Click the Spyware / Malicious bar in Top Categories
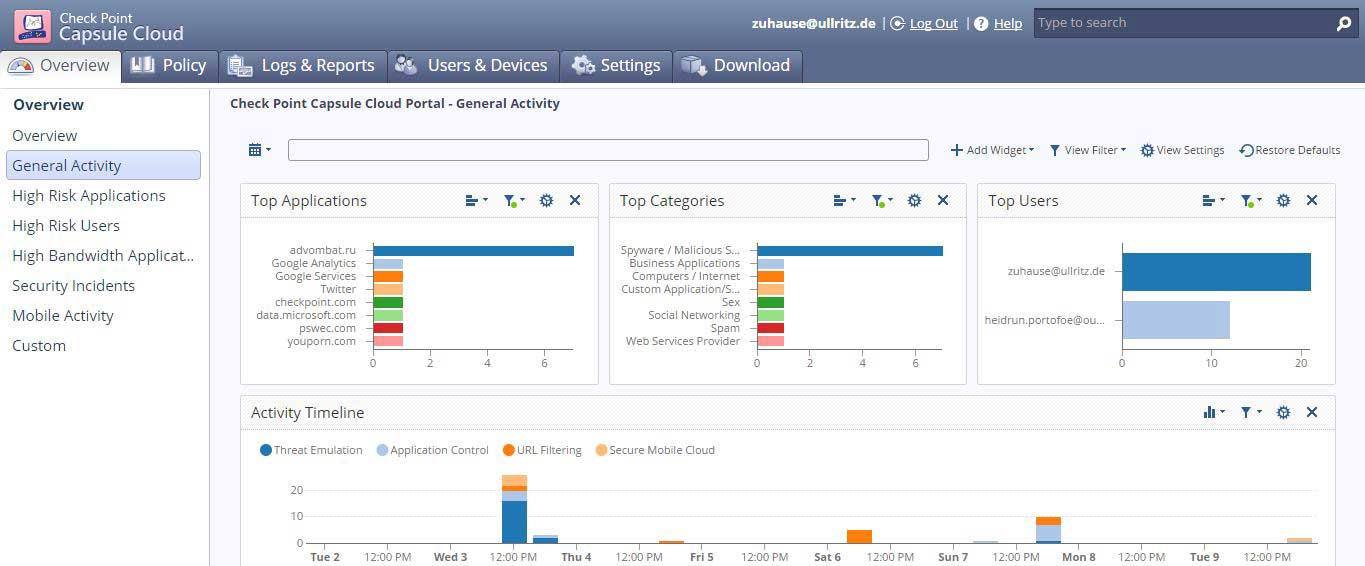The width and height of the screenshot is (1365, 566). pyautogui.click(x=850, y=251)
